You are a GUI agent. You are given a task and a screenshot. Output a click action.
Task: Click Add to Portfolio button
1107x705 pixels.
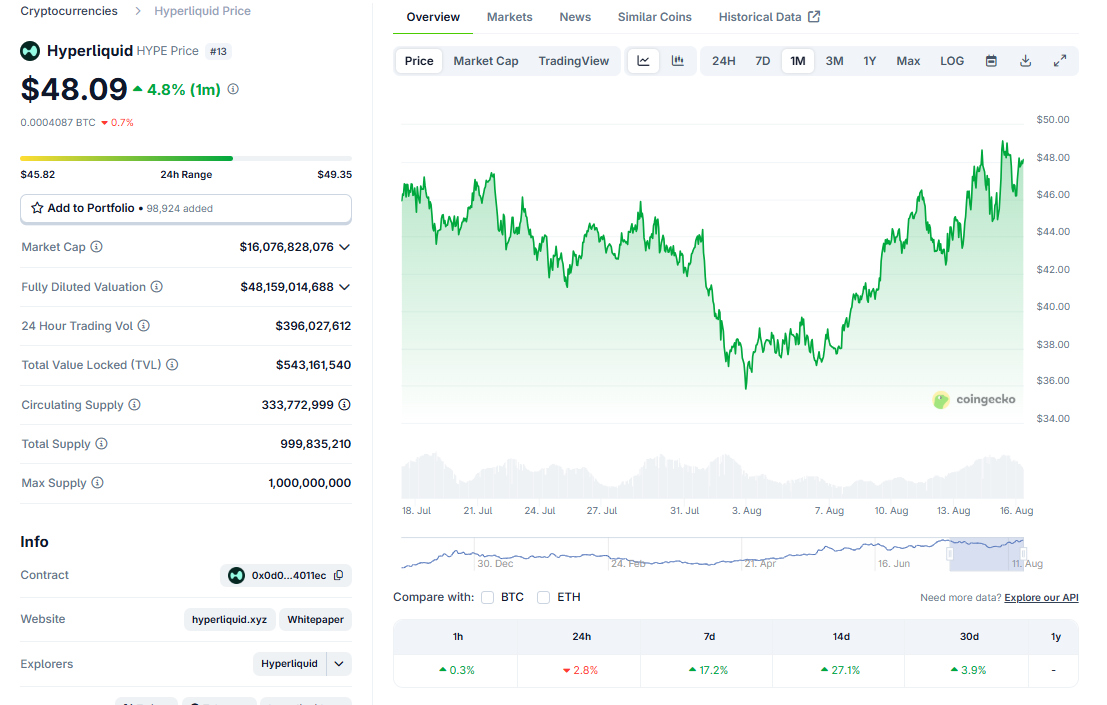[x=186, y=208]
